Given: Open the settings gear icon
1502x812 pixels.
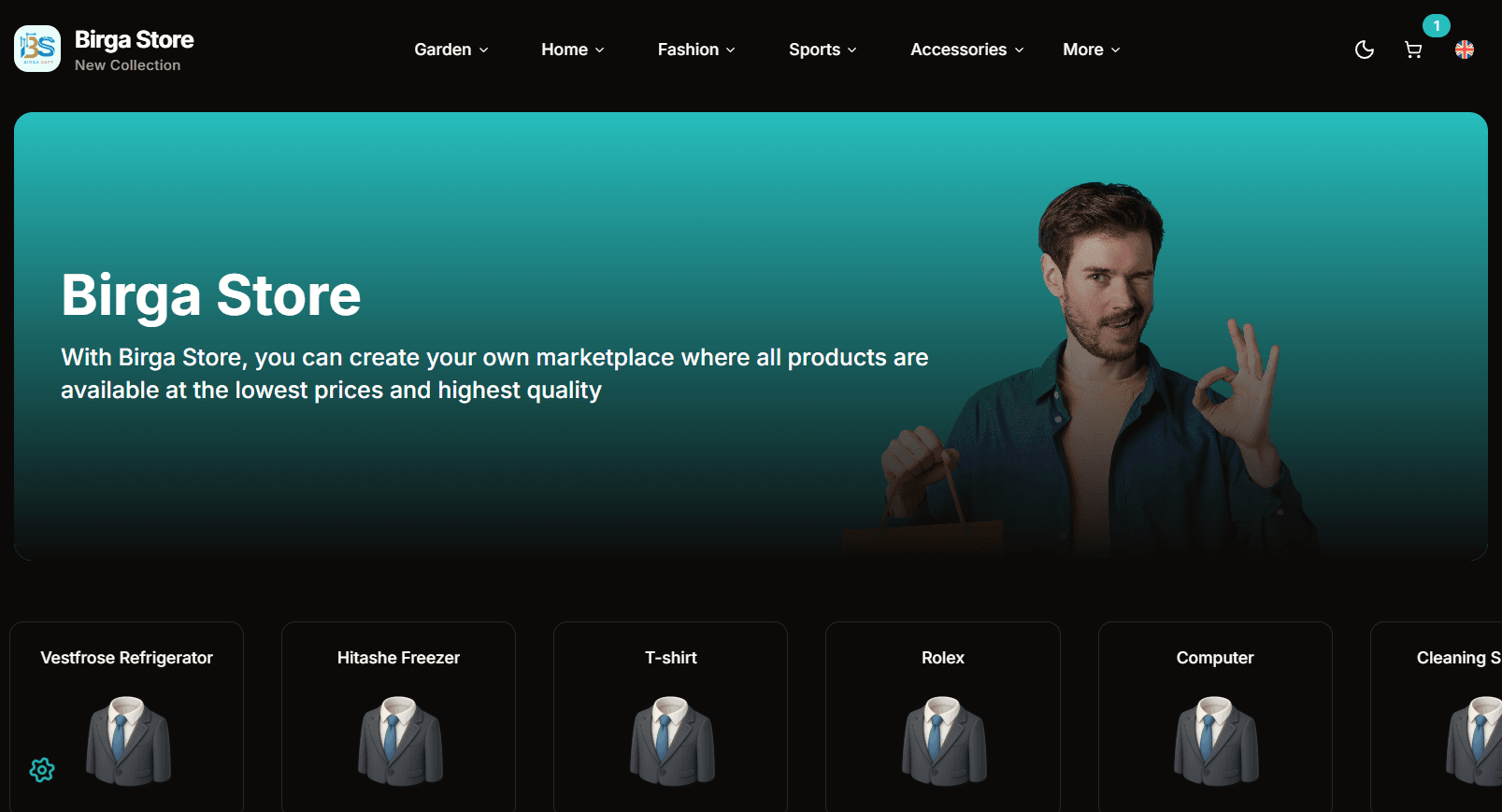Looking at the screenshot, I should point(42,770).
